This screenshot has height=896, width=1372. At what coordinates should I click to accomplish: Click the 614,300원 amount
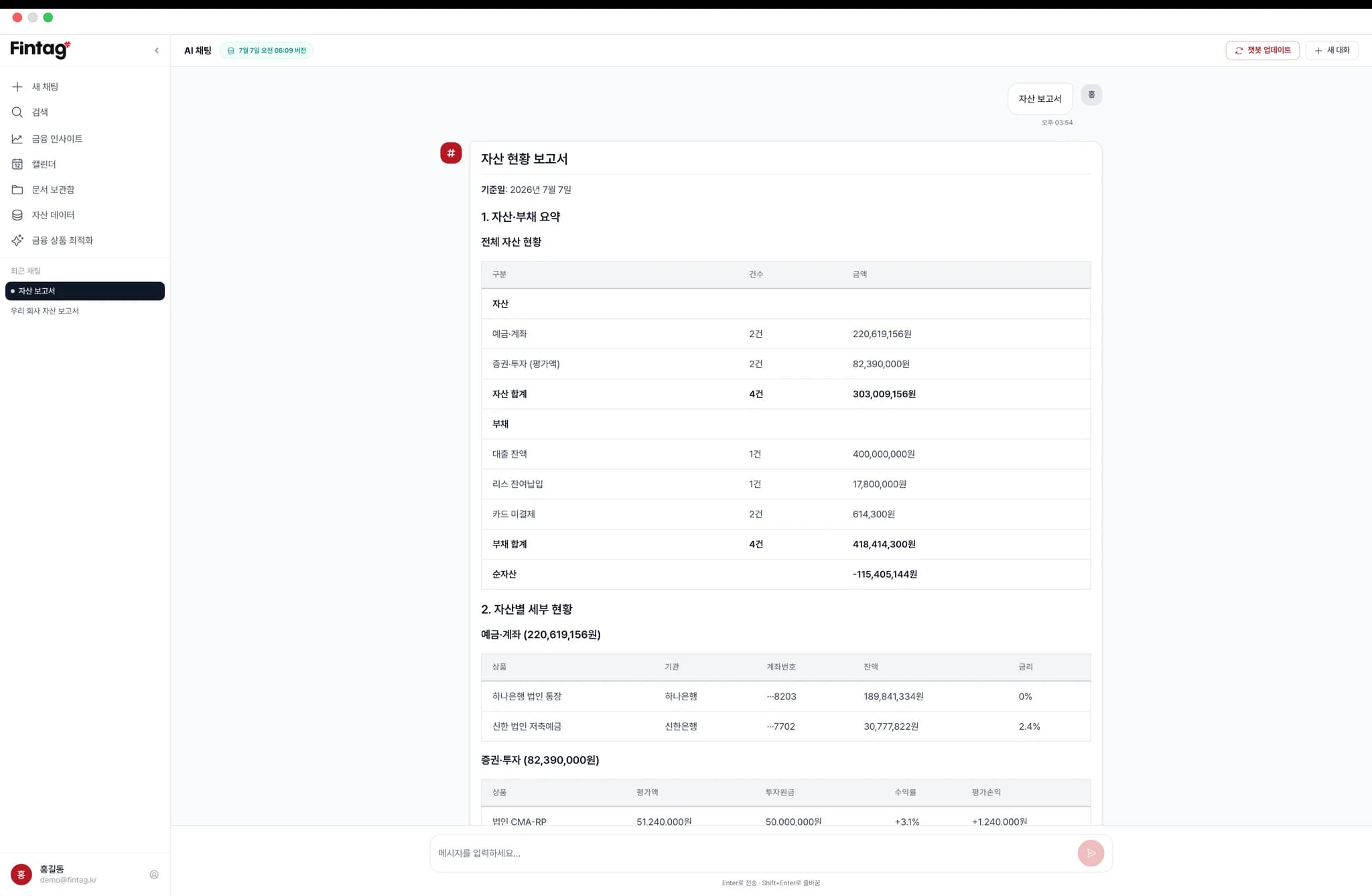(x=874, y=514)
